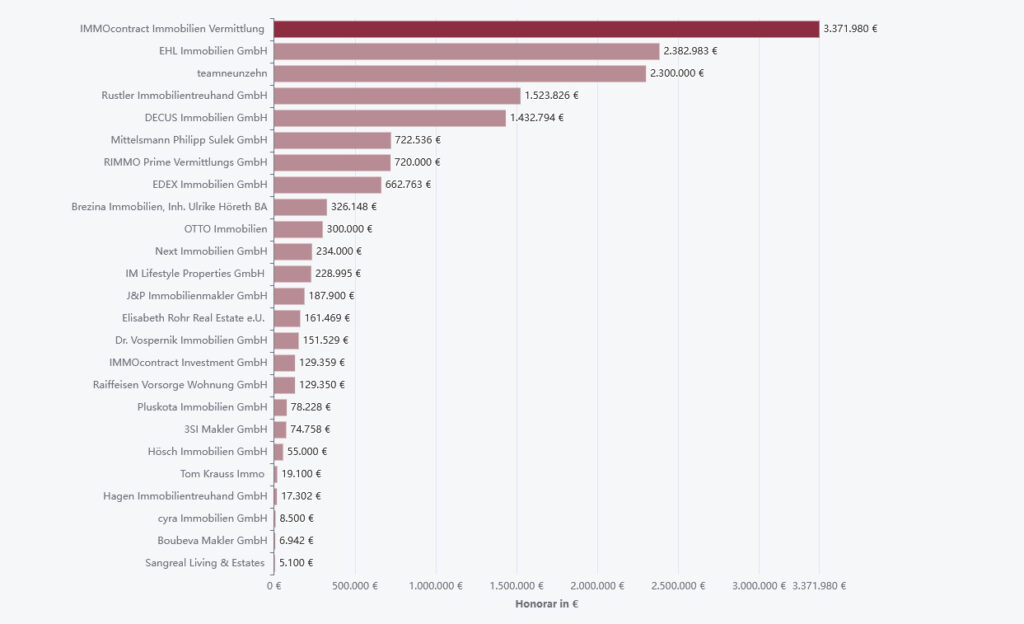
Task: Select the IM Lifestyle Properties GmbH bar
Action: pos(292,273)
